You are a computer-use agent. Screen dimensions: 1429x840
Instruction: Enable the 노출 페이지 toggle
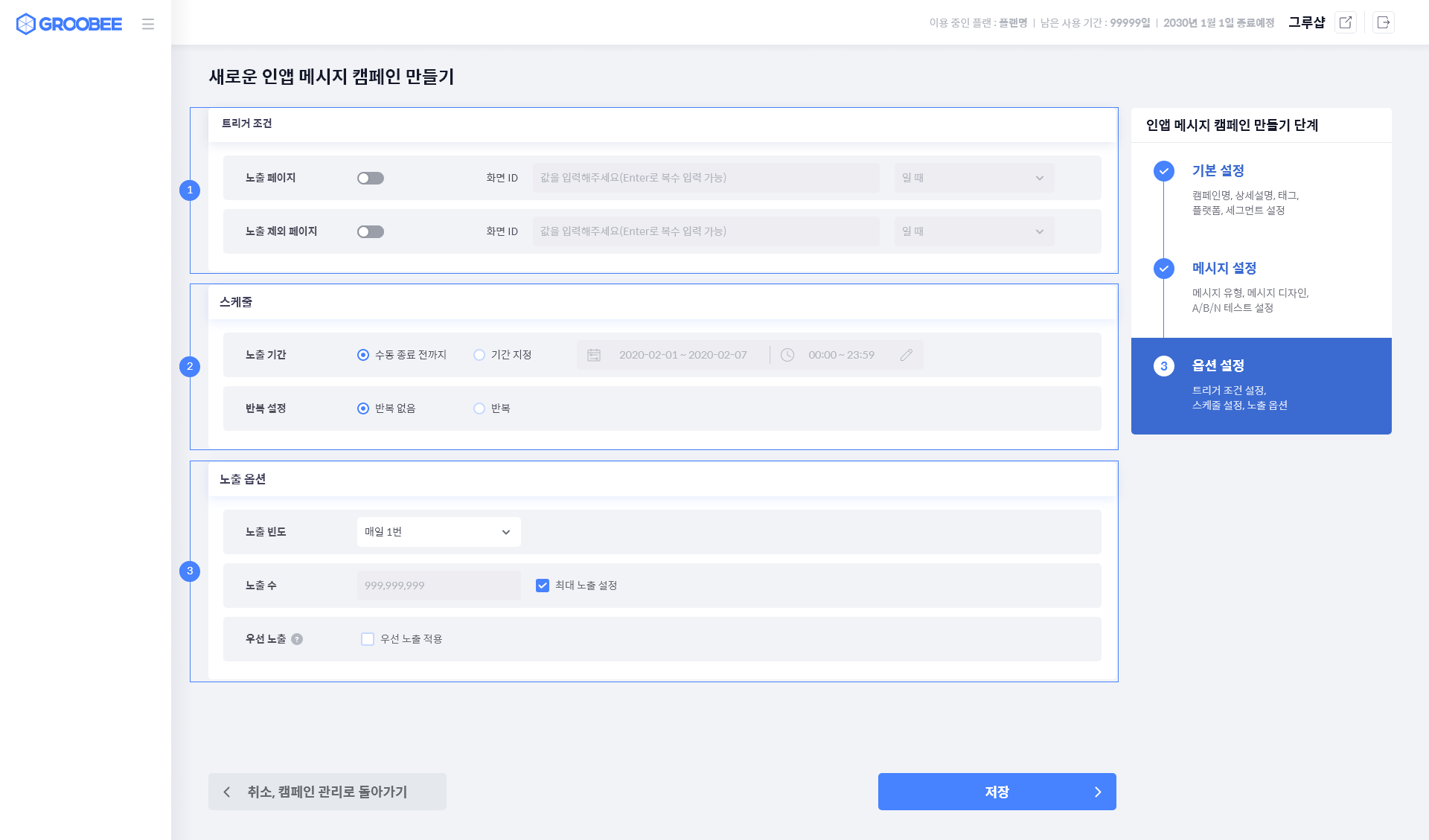tap(371, 178)
